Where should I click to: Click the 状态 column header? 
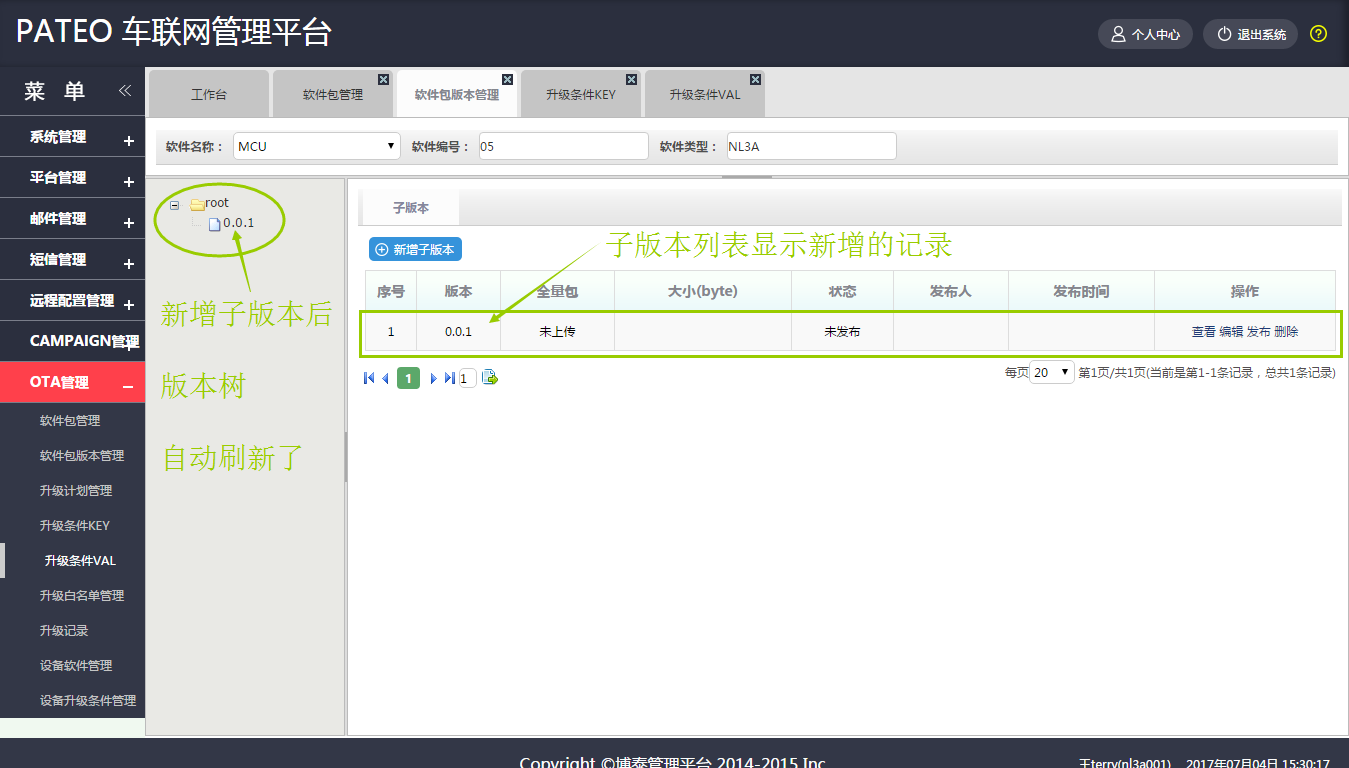(843, 291)
